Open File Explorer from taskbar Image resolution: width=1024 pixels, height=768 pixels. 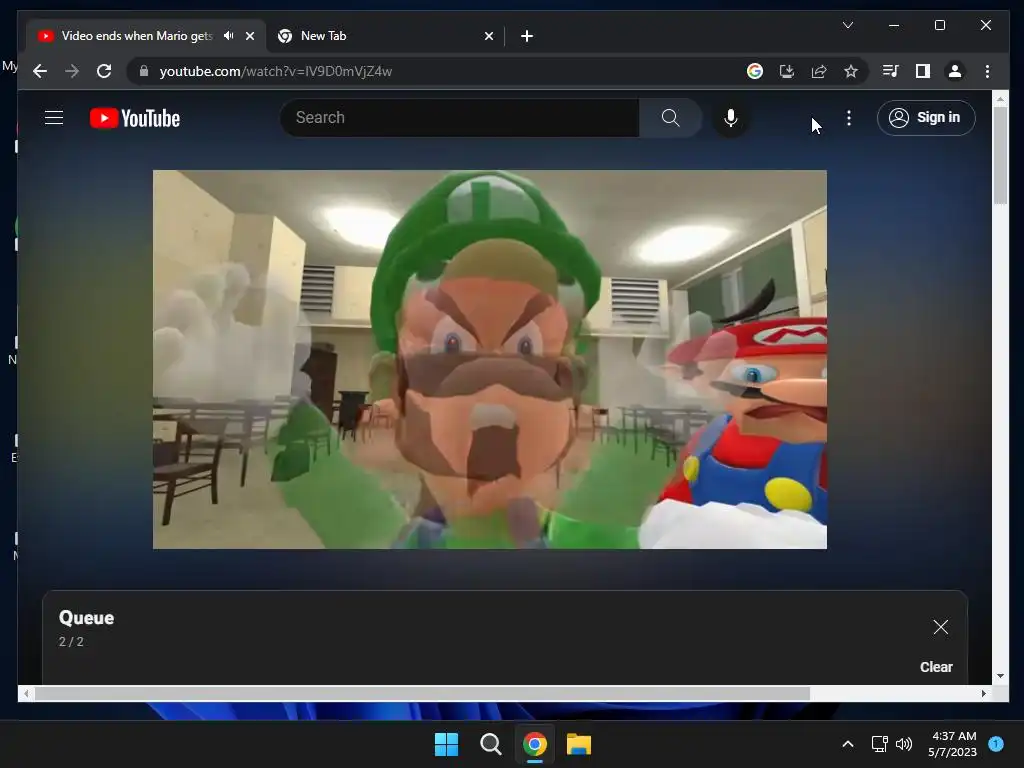pyautogui.click(x=579, y=744)
